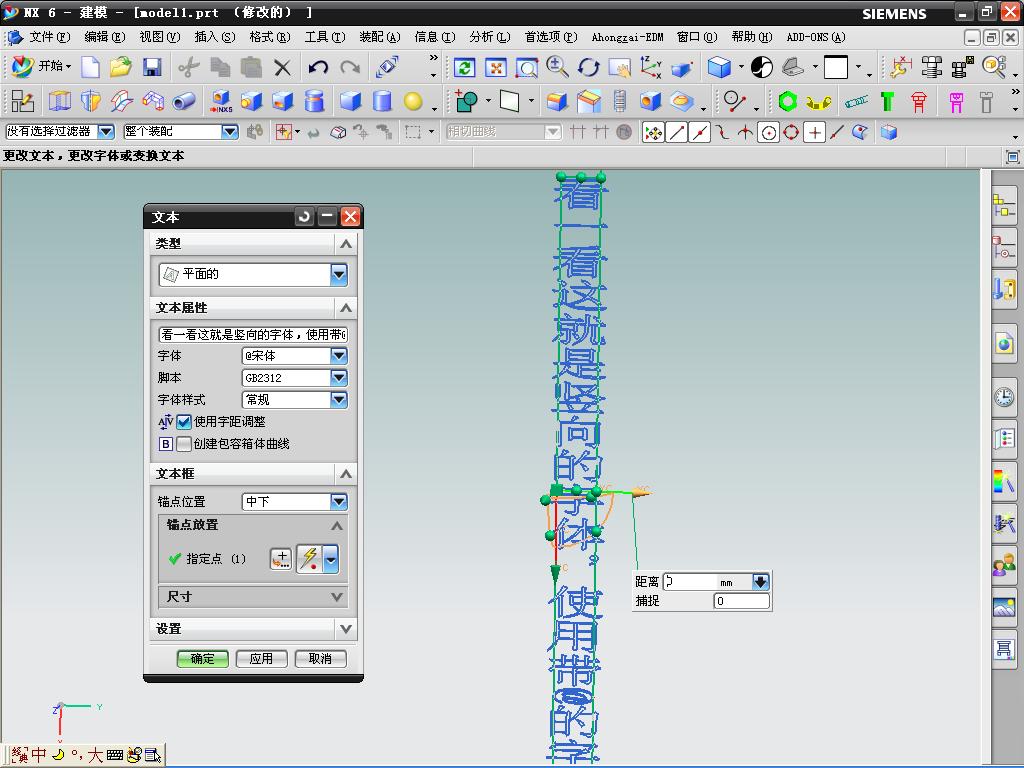
Task: Open Internet Explorer panel in sidebar
Action: (1004, 343)
